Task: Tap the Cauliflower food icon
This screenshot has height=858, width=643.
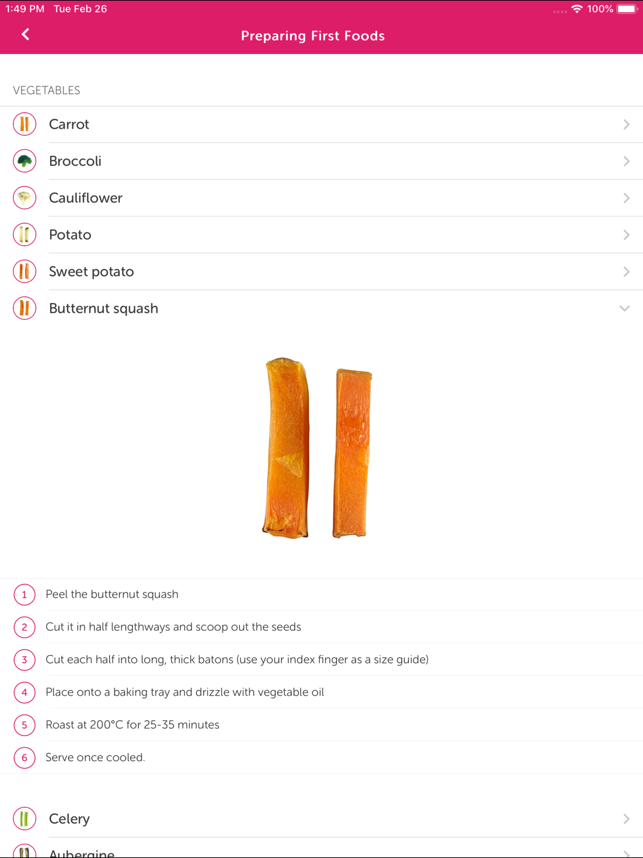Action: click(25, 198)
